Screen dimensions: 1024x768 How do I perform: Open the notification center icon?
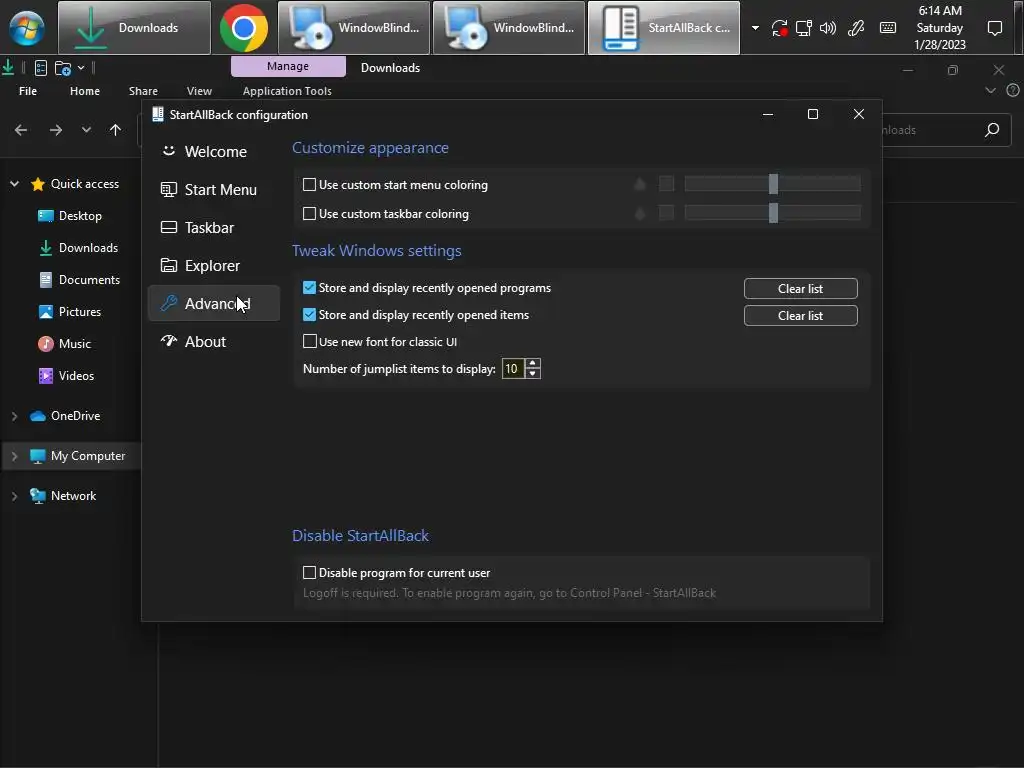(995, 28)
